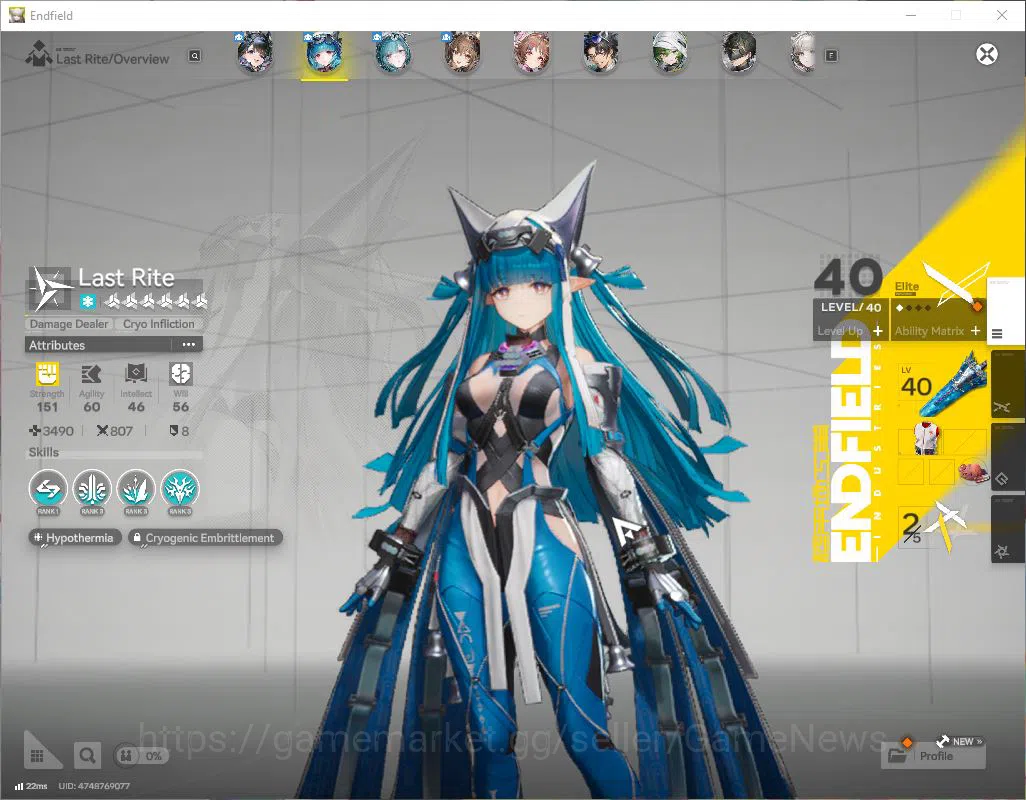Select the first dark-haired operator portrait

pos(255,53)
